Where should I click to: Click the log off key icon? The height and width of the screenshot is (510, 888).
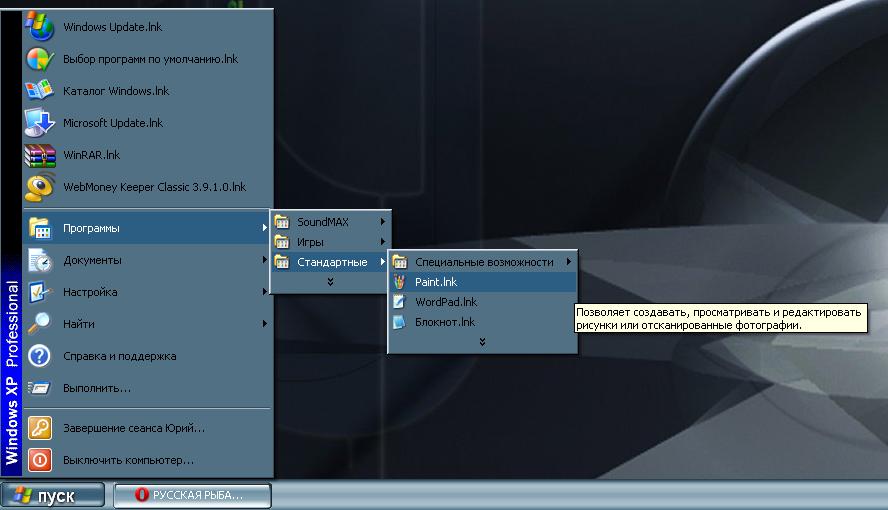click(x=40, y=428)
